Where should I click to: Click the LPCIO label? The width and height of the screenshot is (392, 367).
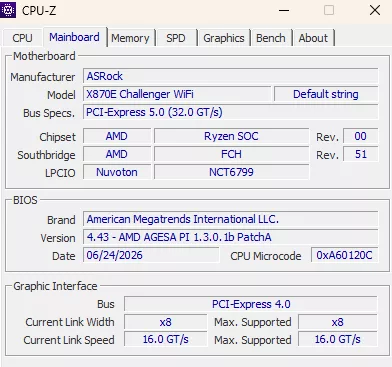pyautogui.click(x=60, y=173)
